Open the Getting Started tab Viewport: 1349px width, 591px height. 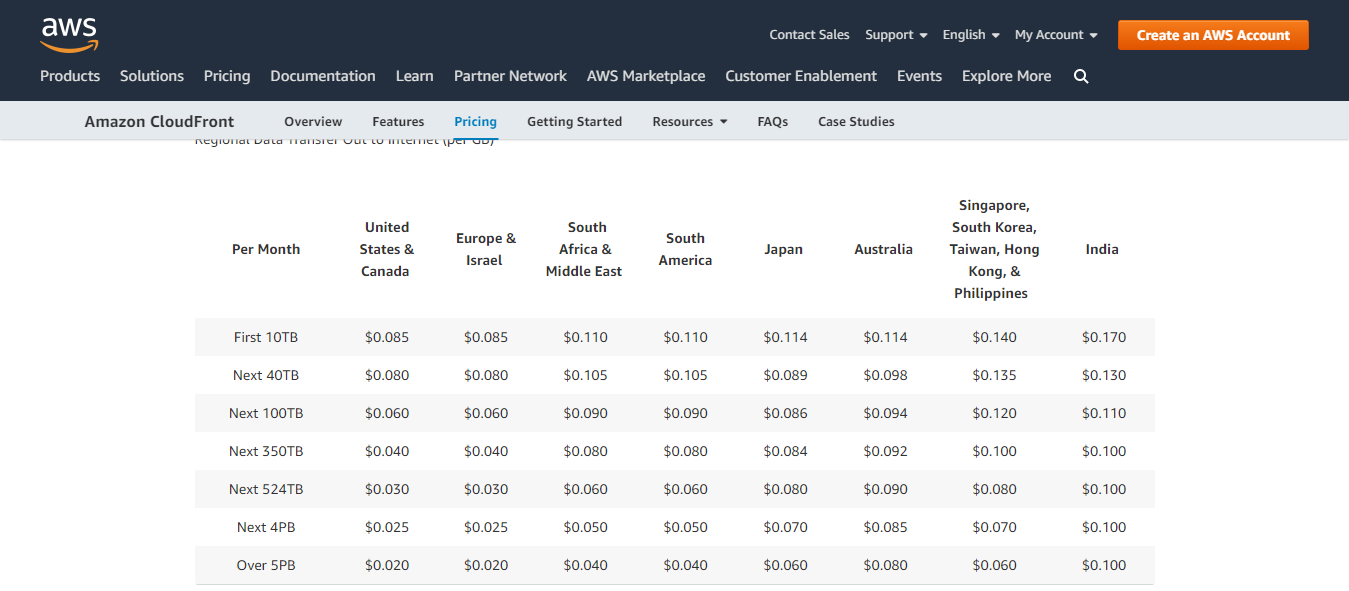(574, 122)
